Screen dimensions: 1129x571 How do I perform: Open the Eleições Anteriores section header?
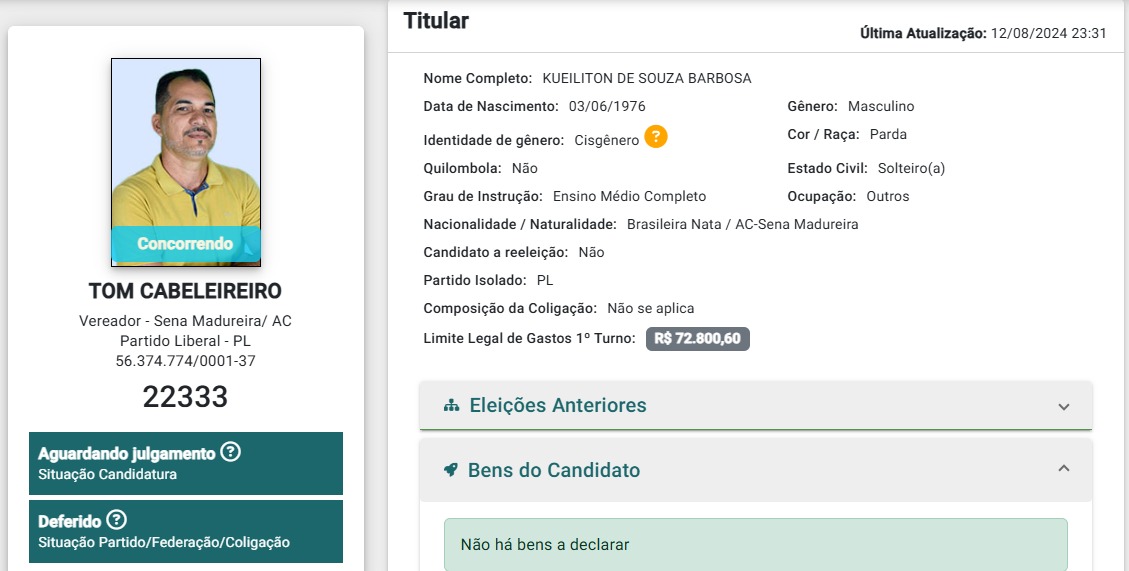click(x=756, y=405)
